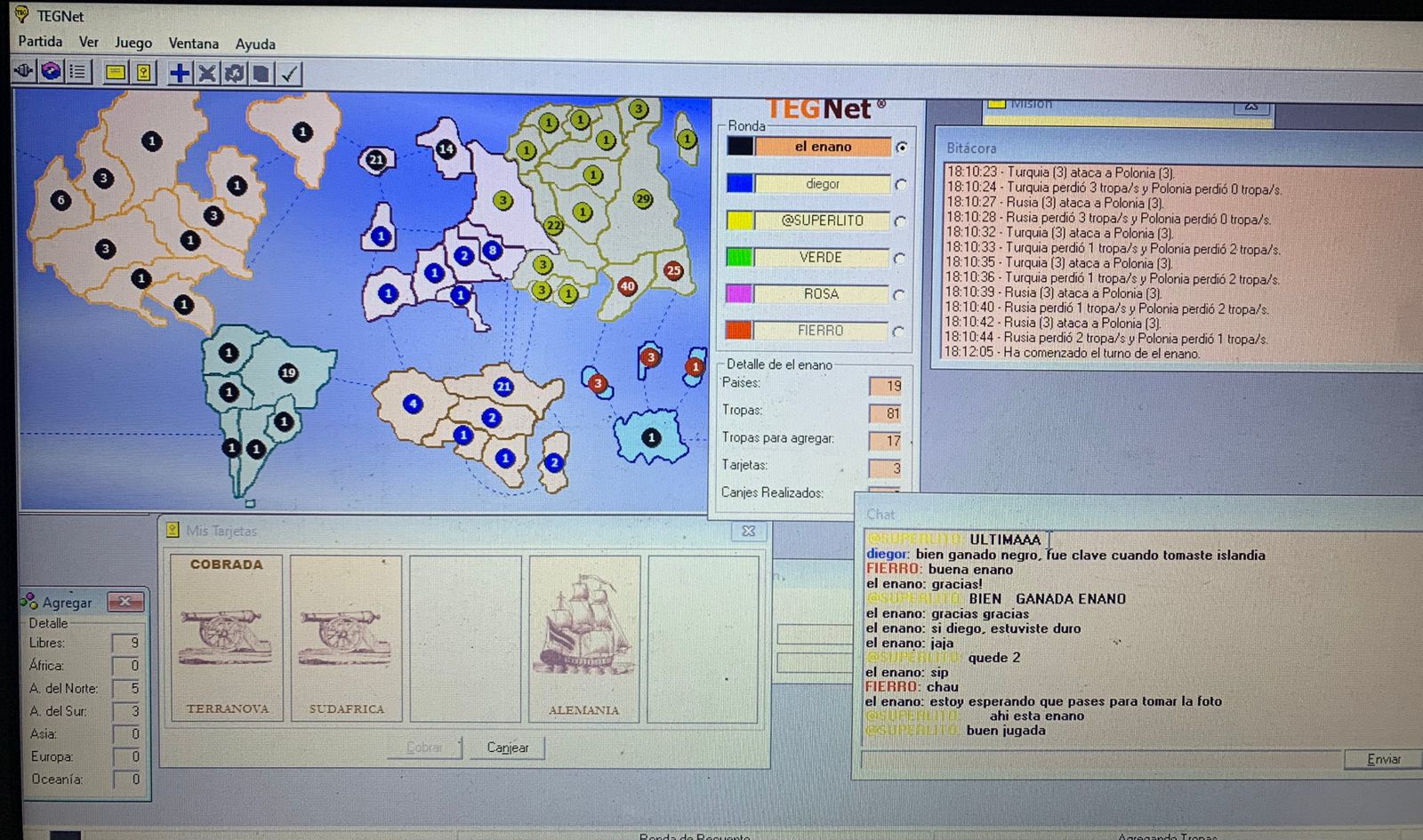This screenshot has width=1423, height=840.
Task: Close the Agregar panel
Action: pos(125,602)
